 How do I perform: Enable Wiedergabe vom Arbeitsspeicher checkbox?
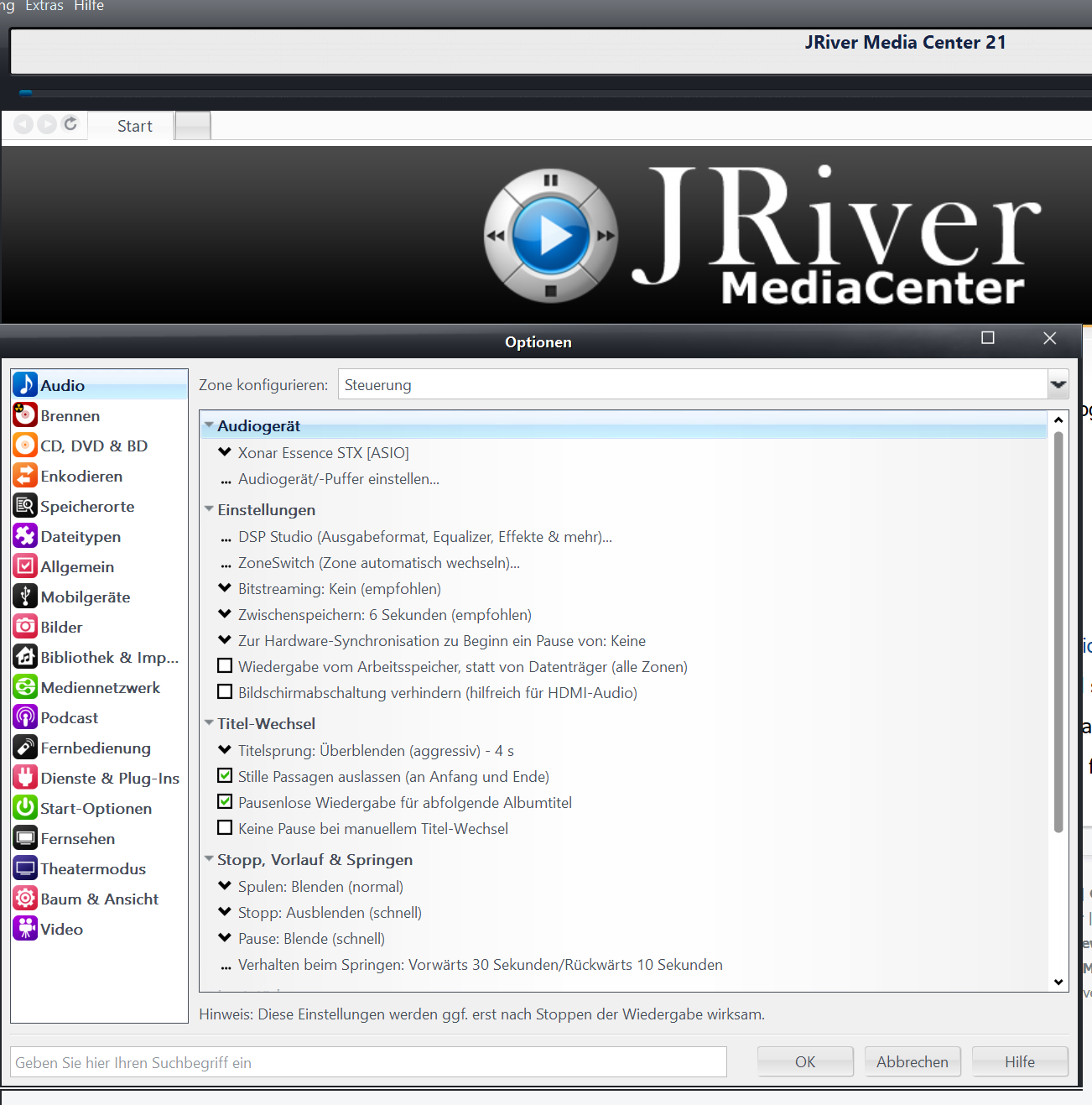225,666
